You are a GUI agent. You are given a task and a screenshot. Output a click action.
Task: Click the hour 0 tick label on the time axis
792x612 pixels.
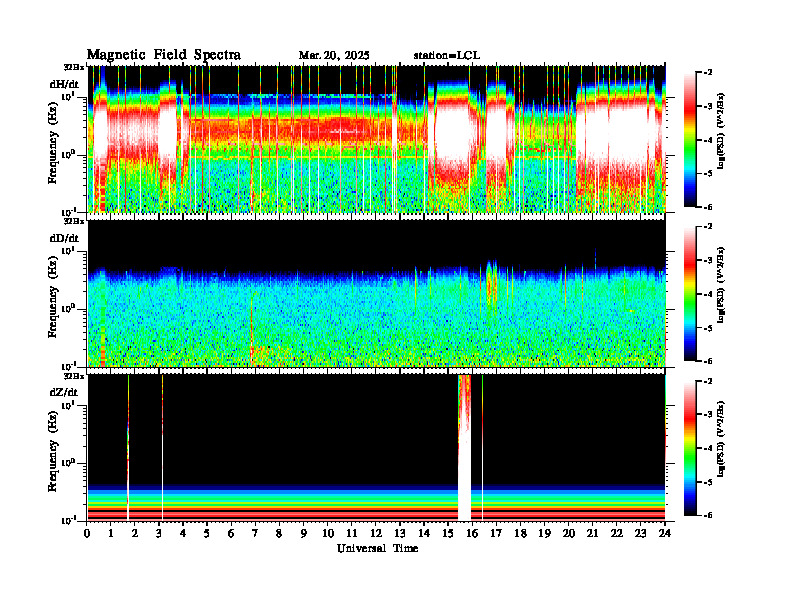[87, 534]
